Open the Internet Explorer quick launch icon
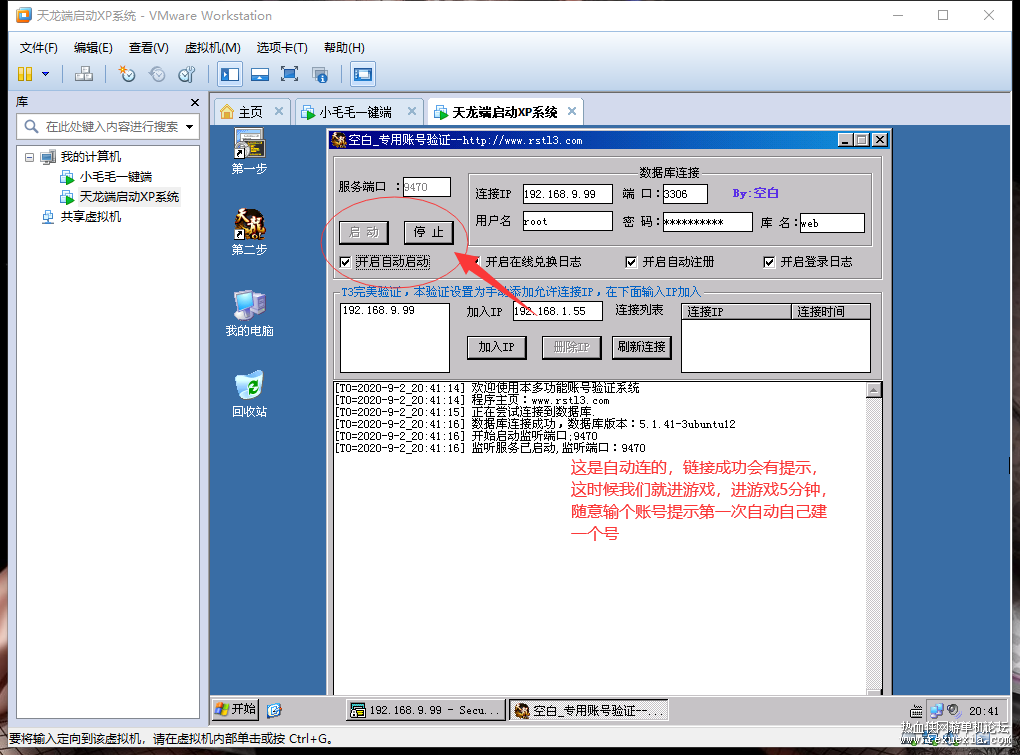The height and width of the screenshot is (755, 1020). [x=274, y=710]
